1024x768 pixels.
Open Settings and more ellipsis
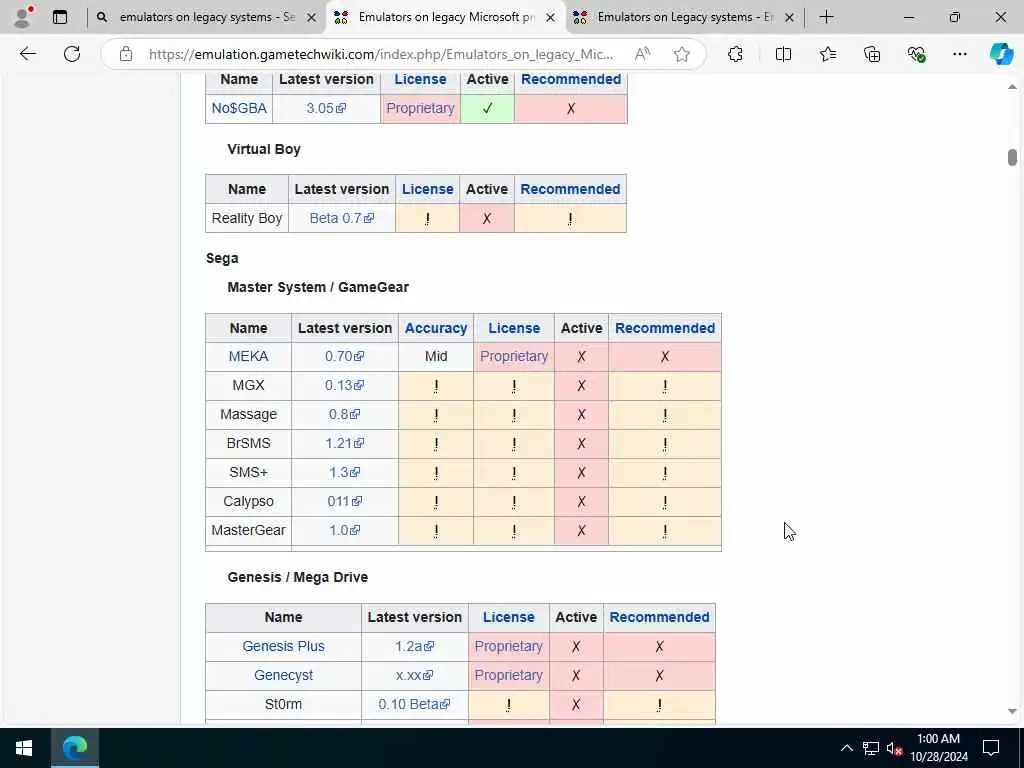tap(959, 54)
